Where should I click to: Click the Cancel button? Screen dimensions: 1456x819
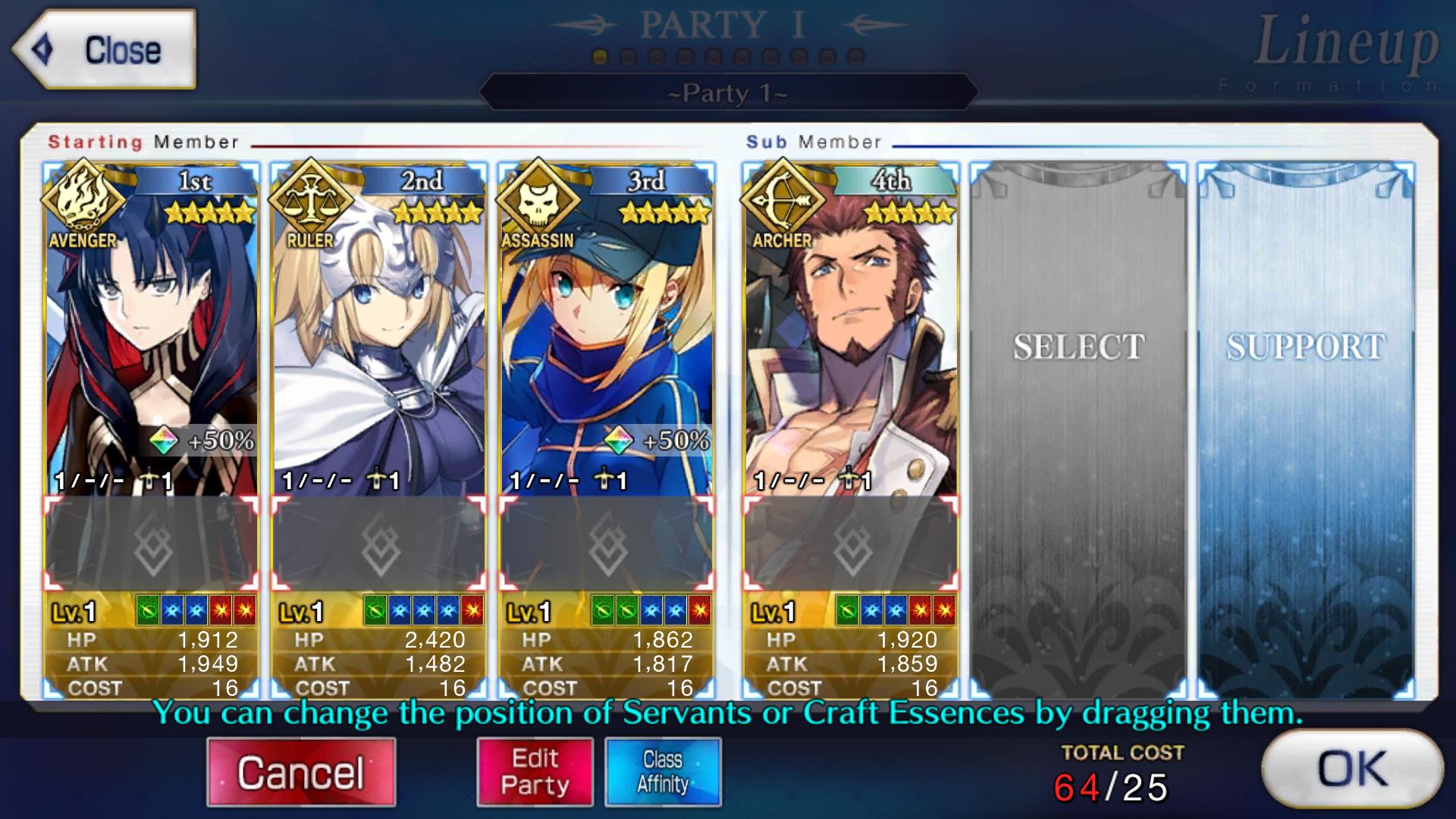(x=301, y=773)
